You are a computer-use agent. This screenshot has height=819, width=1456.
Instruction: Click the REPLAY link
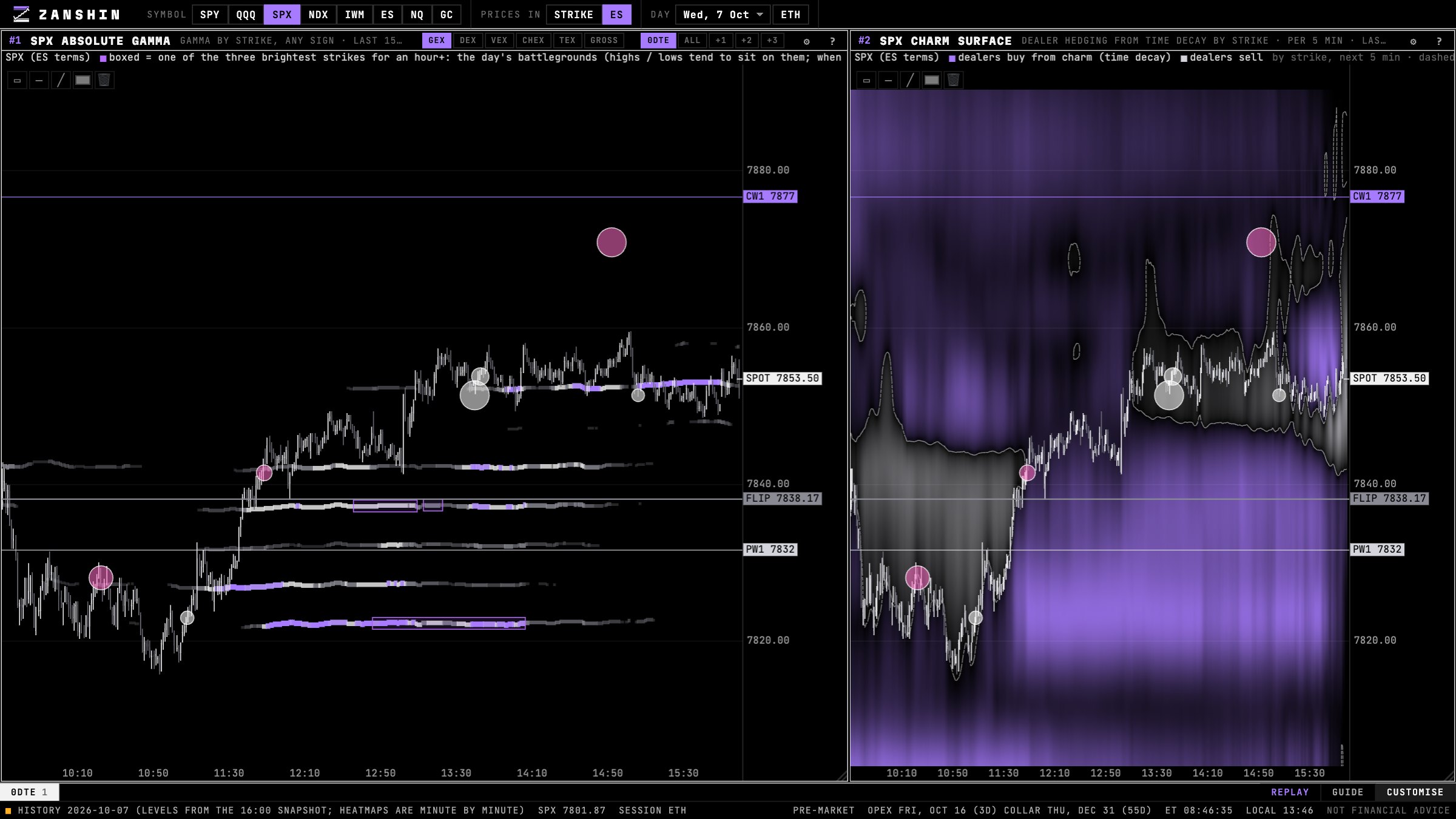tap(1290, 792)
